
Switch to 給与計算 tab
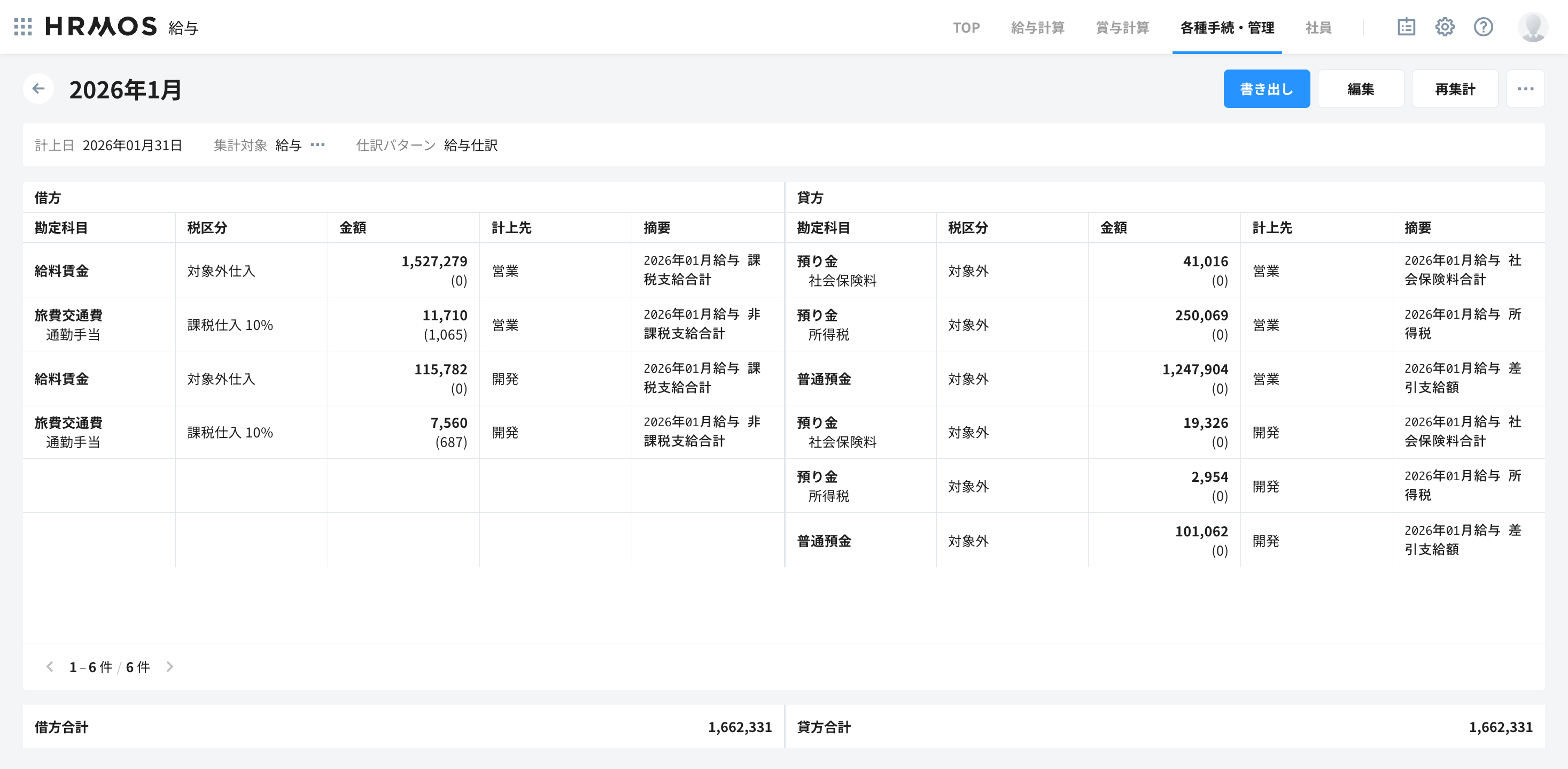[1037, 27]
